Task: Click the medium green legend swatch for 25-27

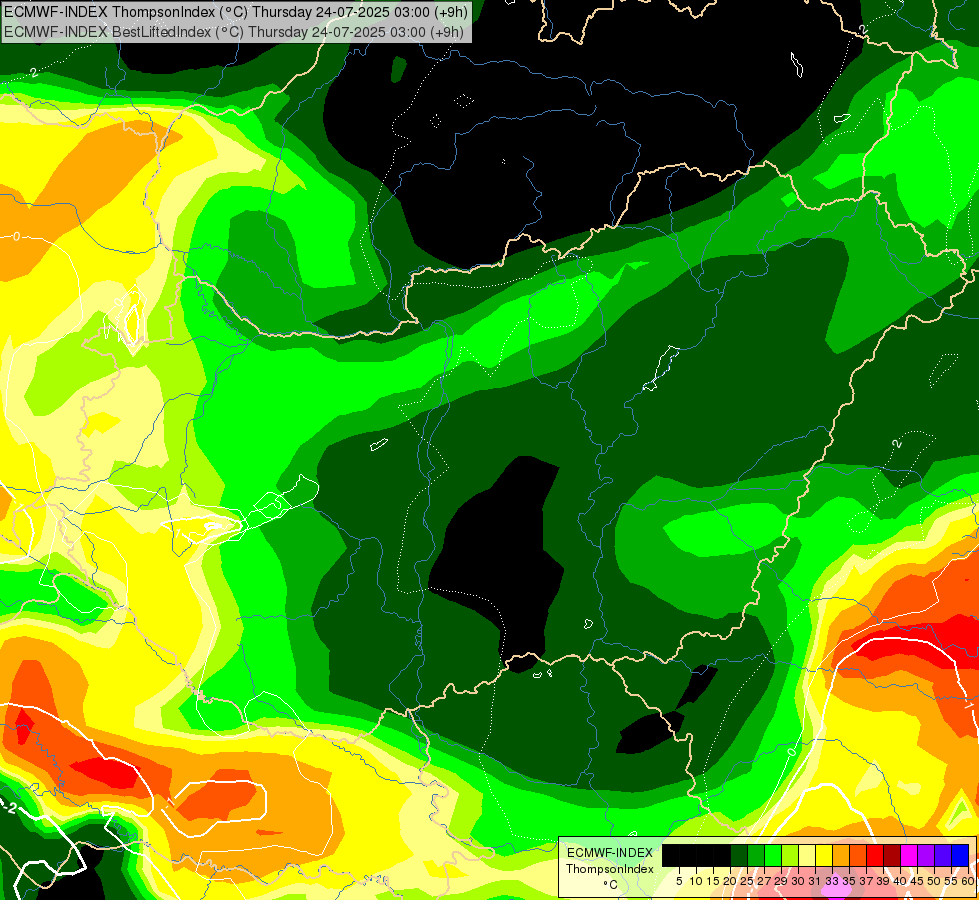Action: click(x=755, y=856)
